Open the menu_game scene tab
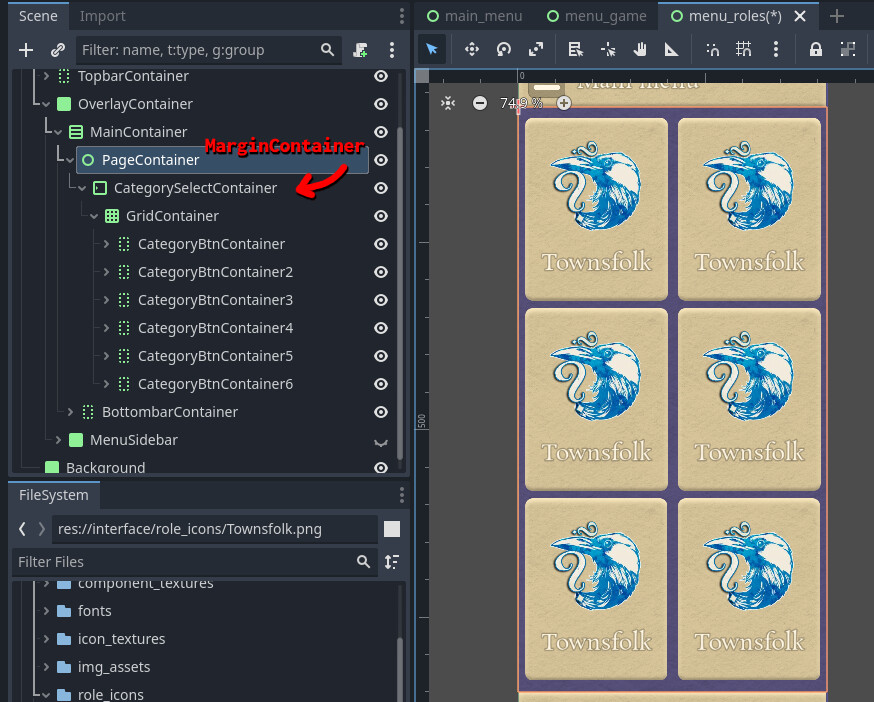 tap(597, 16)
